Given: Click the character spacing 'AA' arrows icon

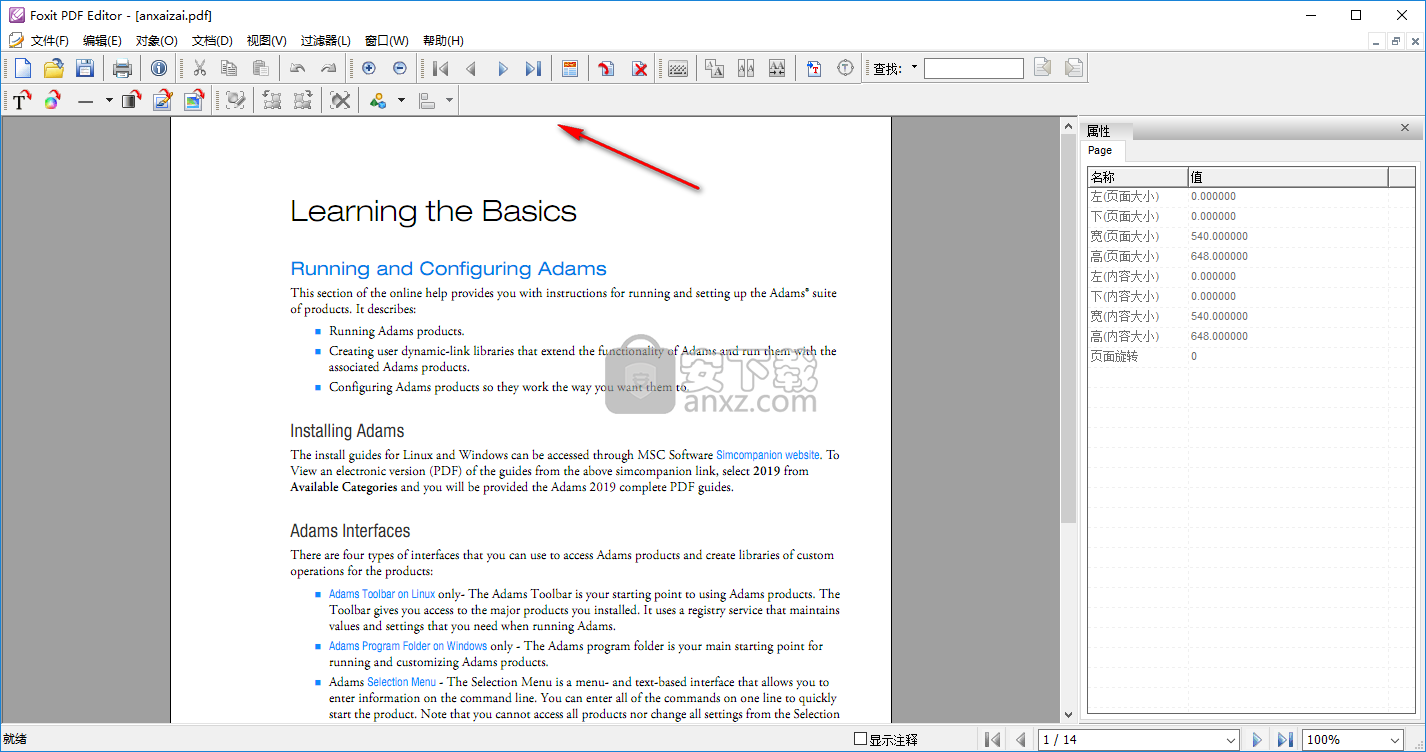Looking at the screenshot, I should [x=777, y=68].
